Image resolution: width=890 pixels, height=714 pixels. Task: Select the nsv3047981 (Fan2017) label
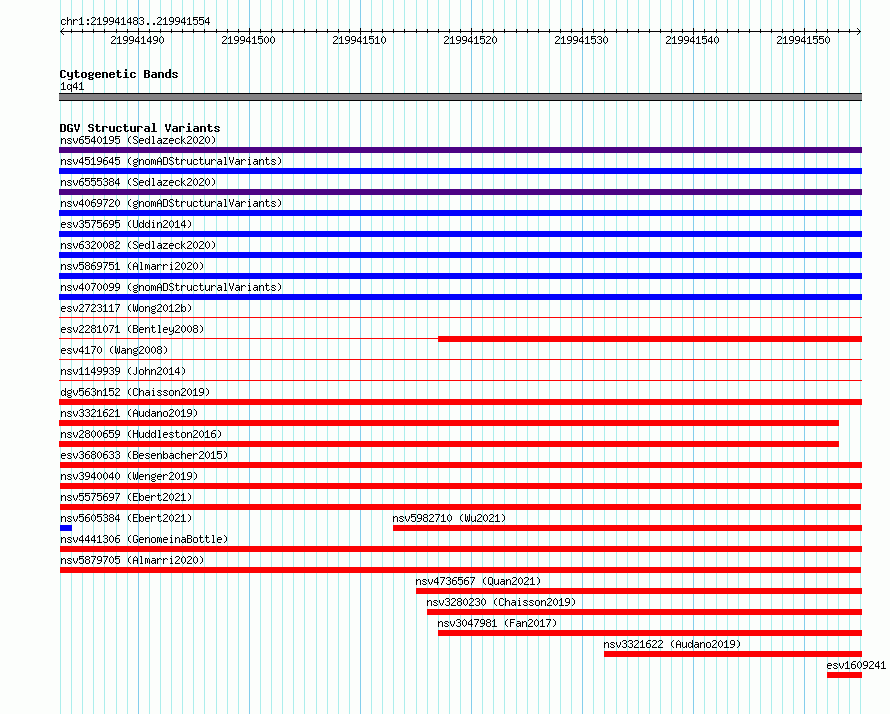coord(497,623)
